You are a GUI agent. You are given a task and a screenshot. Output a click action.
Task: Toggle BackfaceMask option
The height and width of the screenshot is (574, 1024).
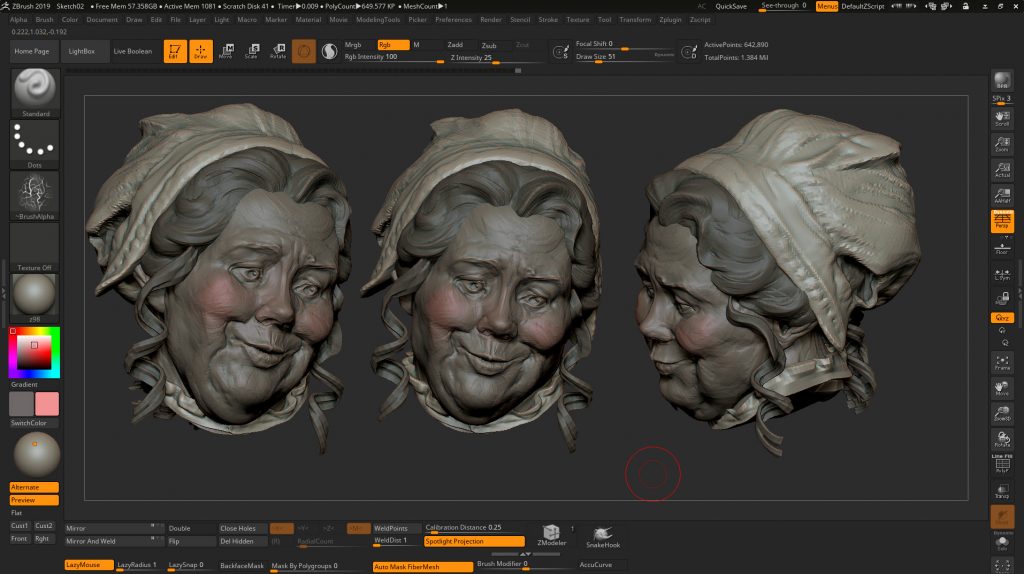point(242,566)
